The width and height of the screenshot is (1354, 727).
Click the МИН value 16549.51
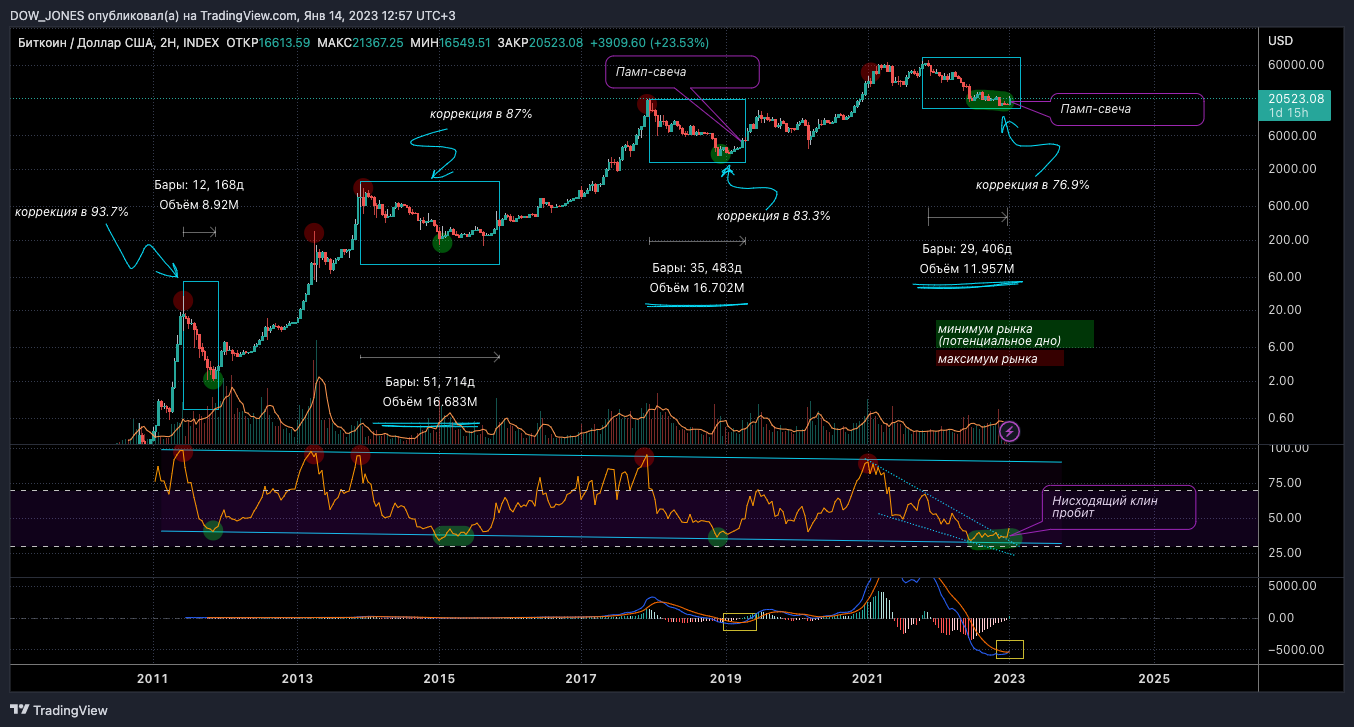tap(464, 42)
